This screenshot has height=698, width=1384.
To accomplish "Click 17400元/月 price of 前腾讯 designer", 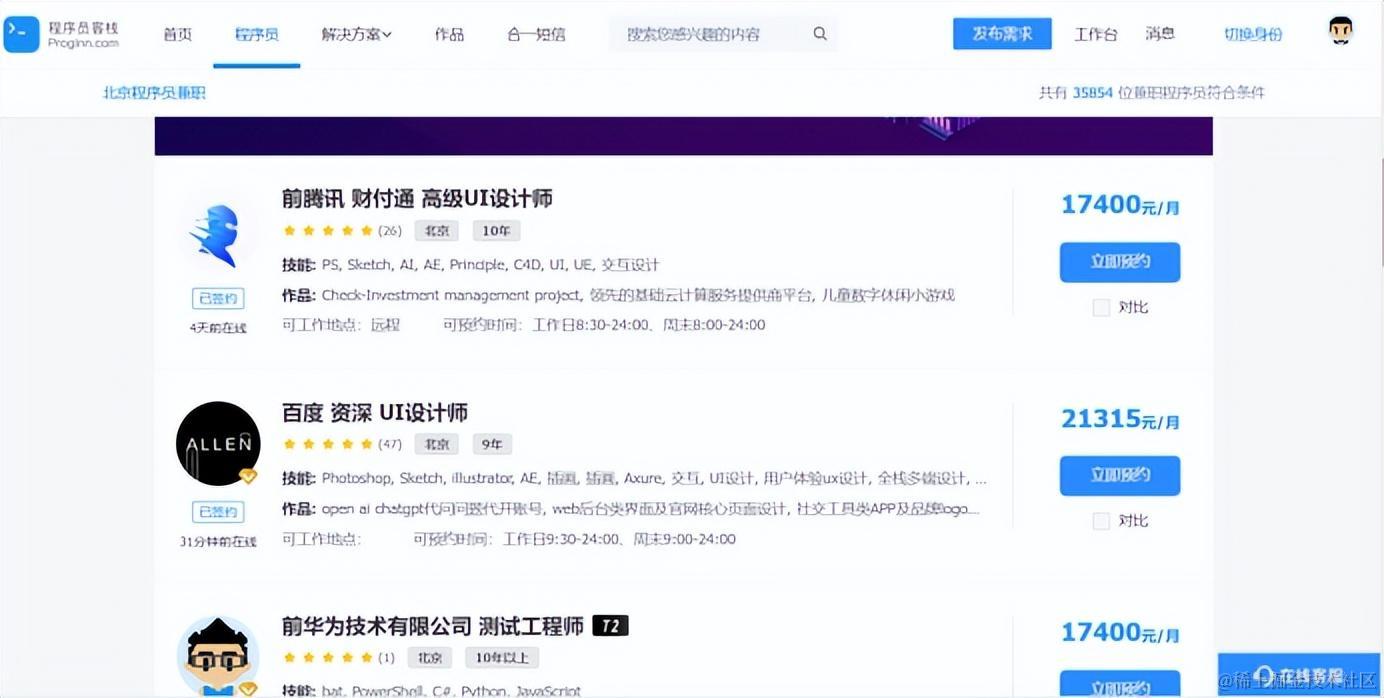I will pos(1120,205).
